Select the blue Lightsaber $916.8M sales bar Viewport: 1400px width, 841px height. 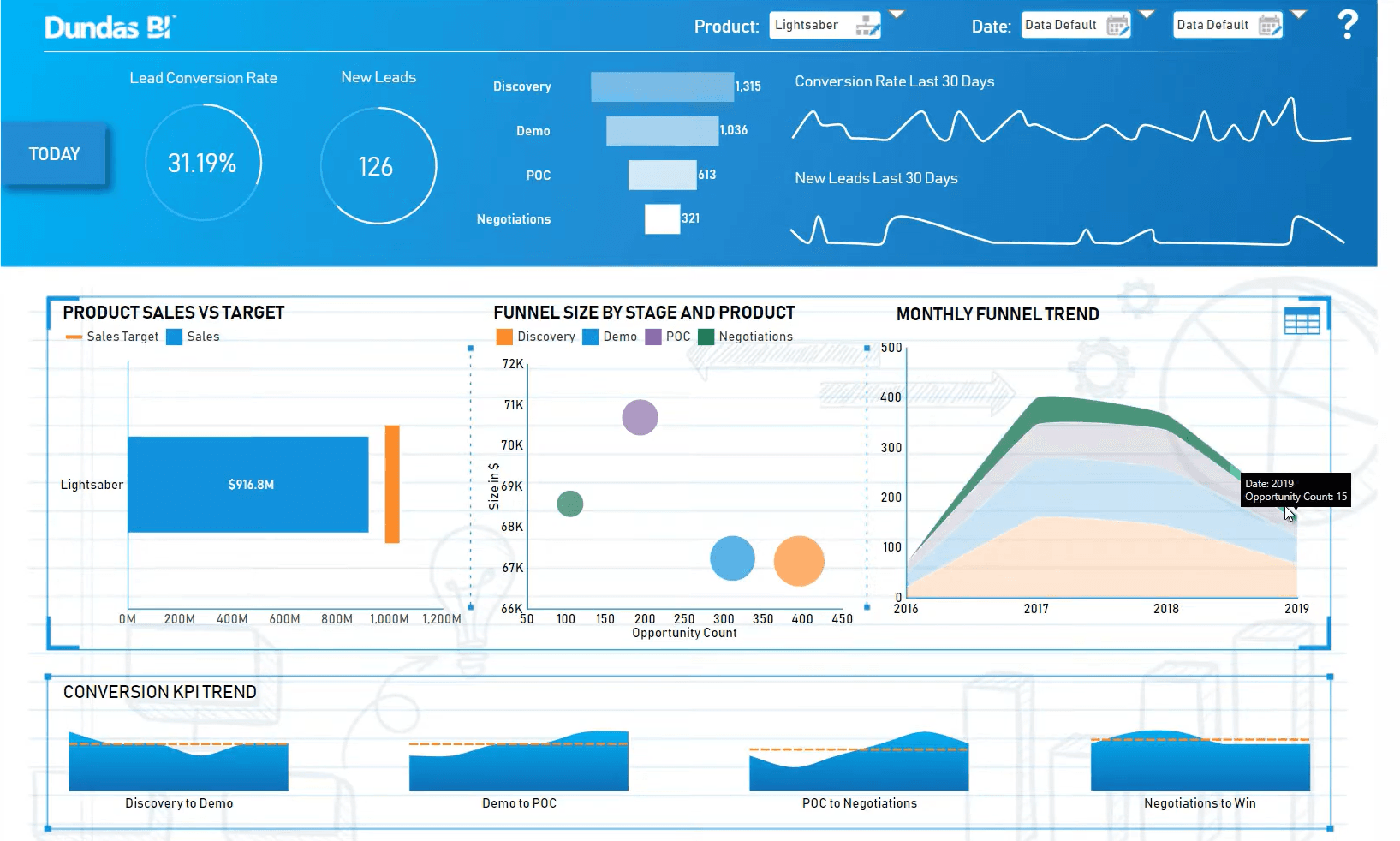coord(248,485)
